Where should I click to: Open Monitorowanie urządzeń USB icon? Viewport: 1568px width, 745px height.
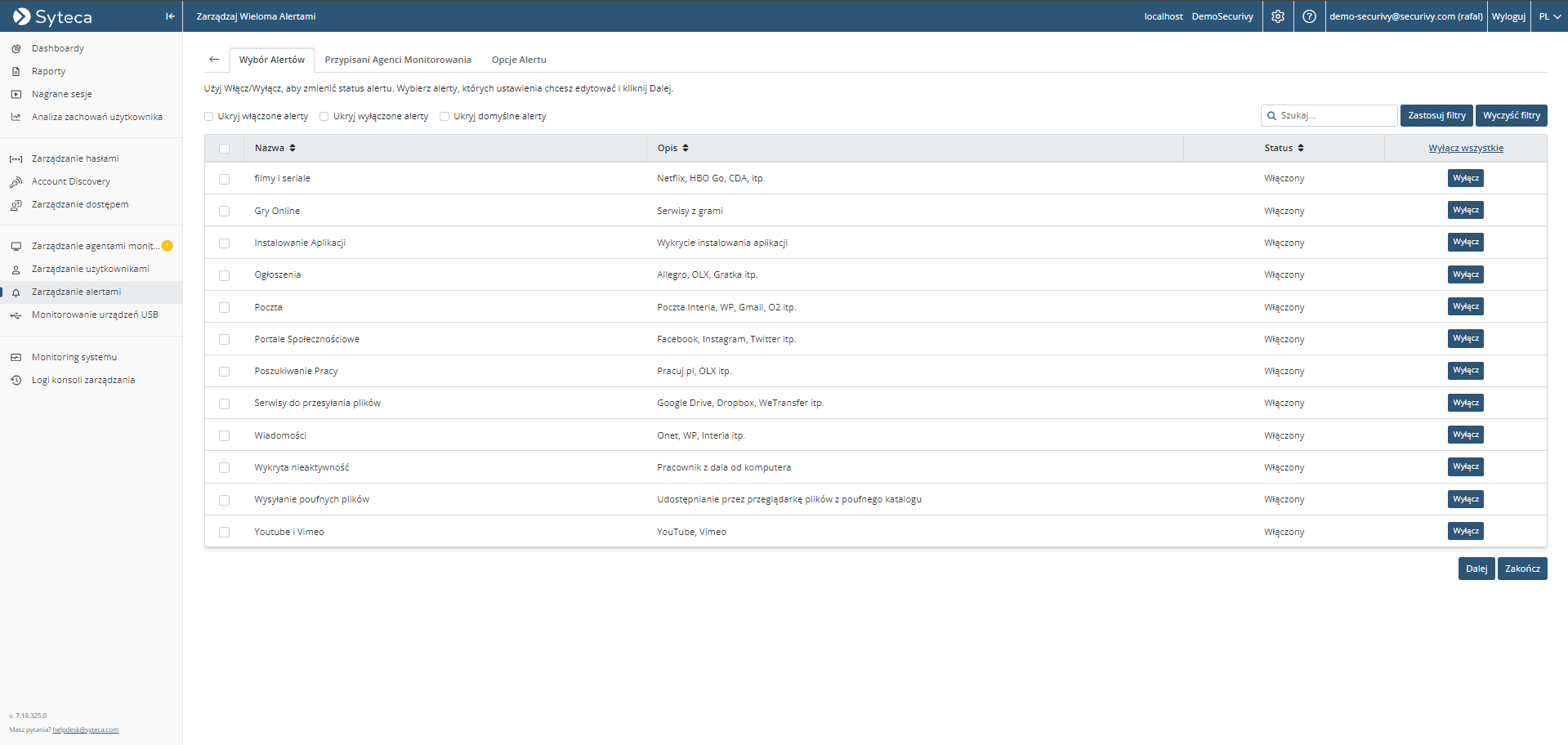(x=16, y=315)
